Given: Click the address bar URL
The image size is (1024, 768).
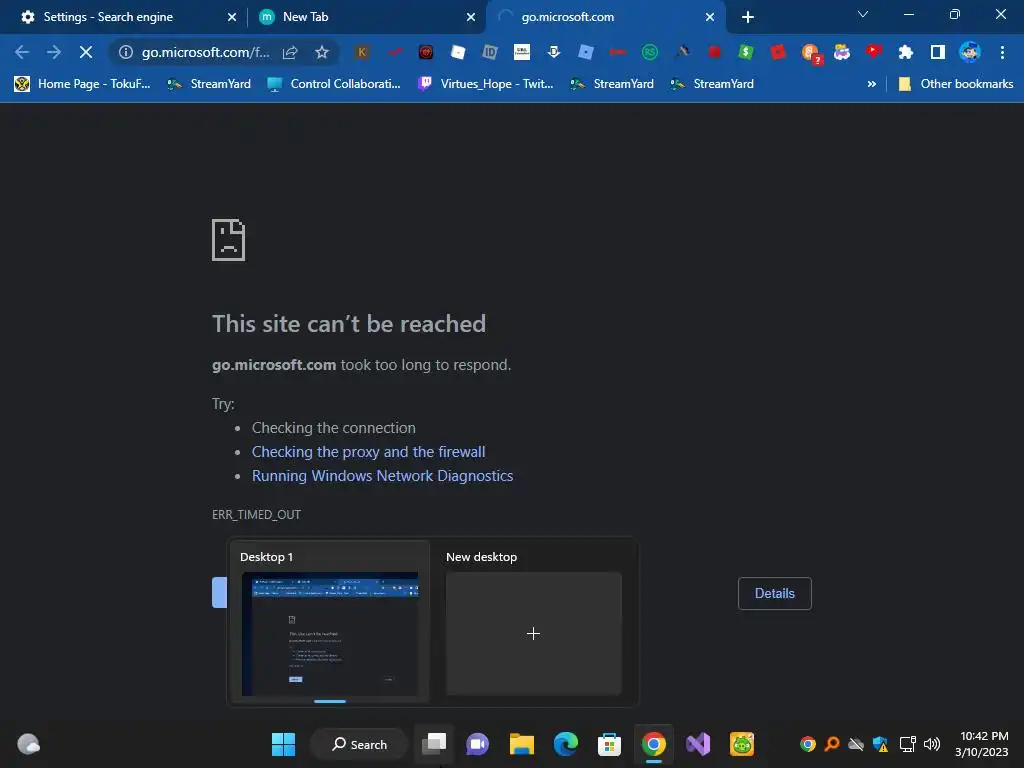Looking at the screenshot, I should [205, 52].
